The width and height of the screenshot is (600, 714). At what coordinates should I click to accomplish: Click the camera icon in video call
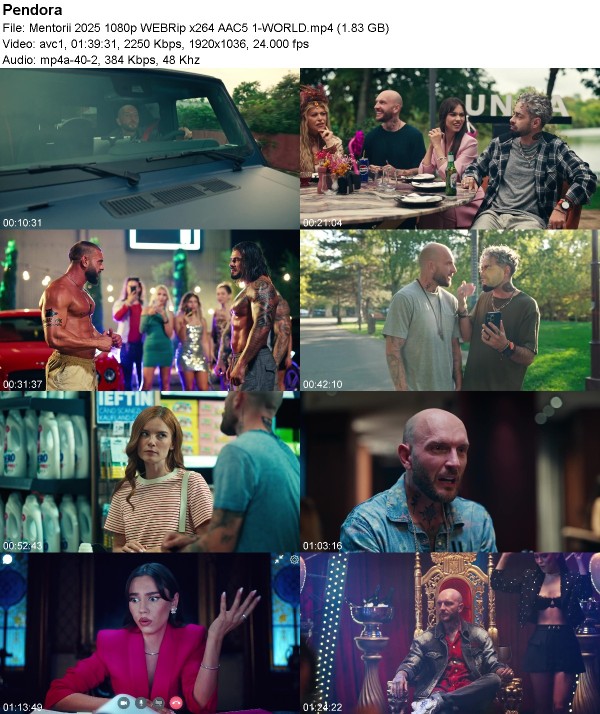(124, 703)
